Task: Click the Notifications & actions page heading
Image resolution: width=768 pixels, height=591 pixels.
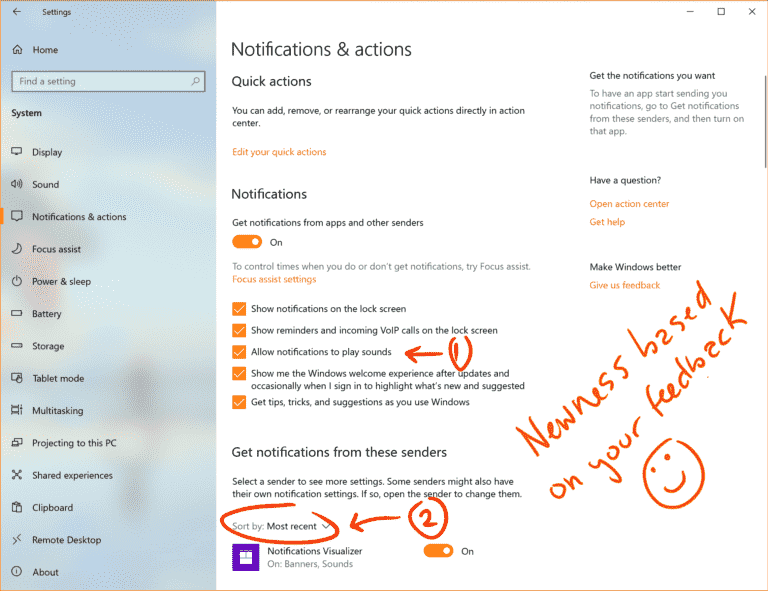Action: pyautogui.click(x=321, y=49)
